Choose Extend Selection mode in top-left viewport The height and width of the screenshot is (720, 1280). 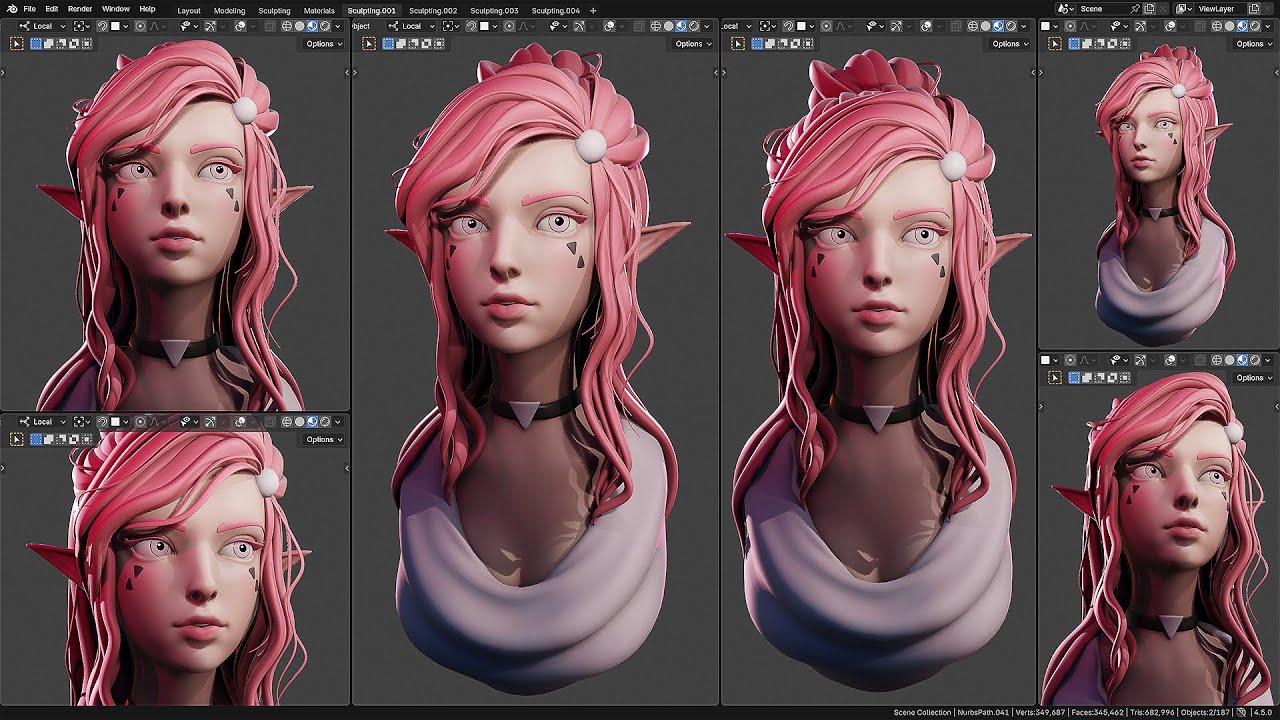click(x=48, y=44)
